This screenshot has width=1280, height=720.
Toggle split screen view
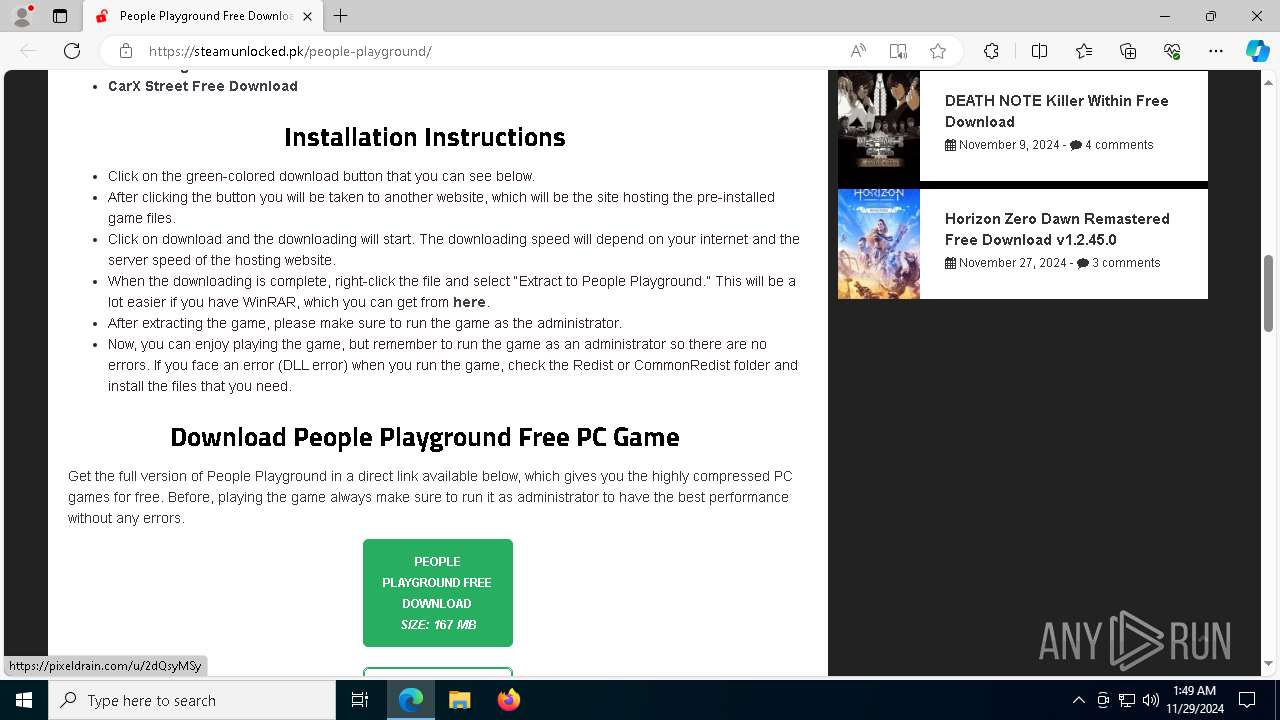point(1039,51)
